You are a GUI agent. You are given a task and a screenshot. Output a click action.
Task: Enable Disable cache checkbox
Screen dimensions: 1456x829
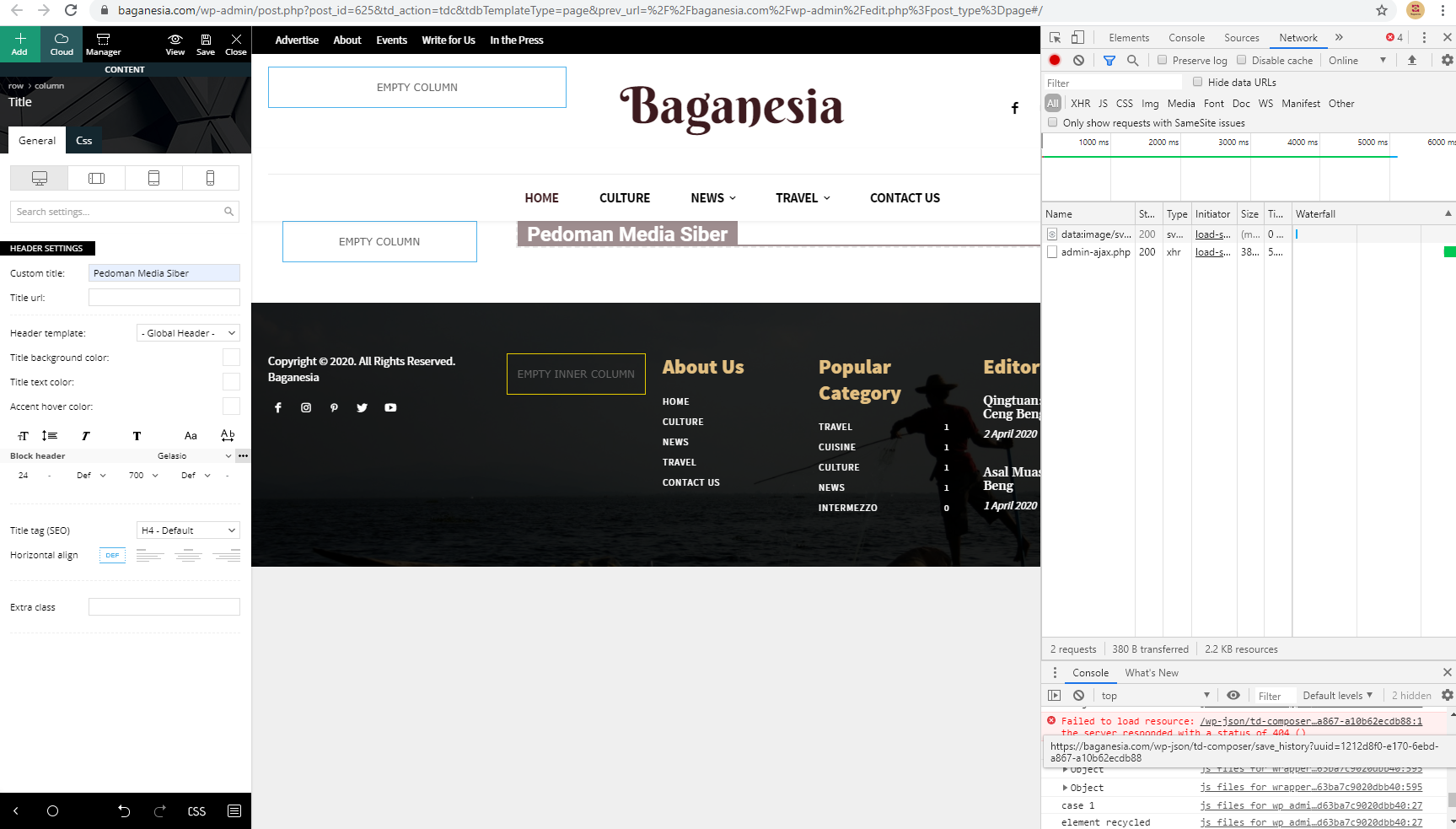(1241, 60)
